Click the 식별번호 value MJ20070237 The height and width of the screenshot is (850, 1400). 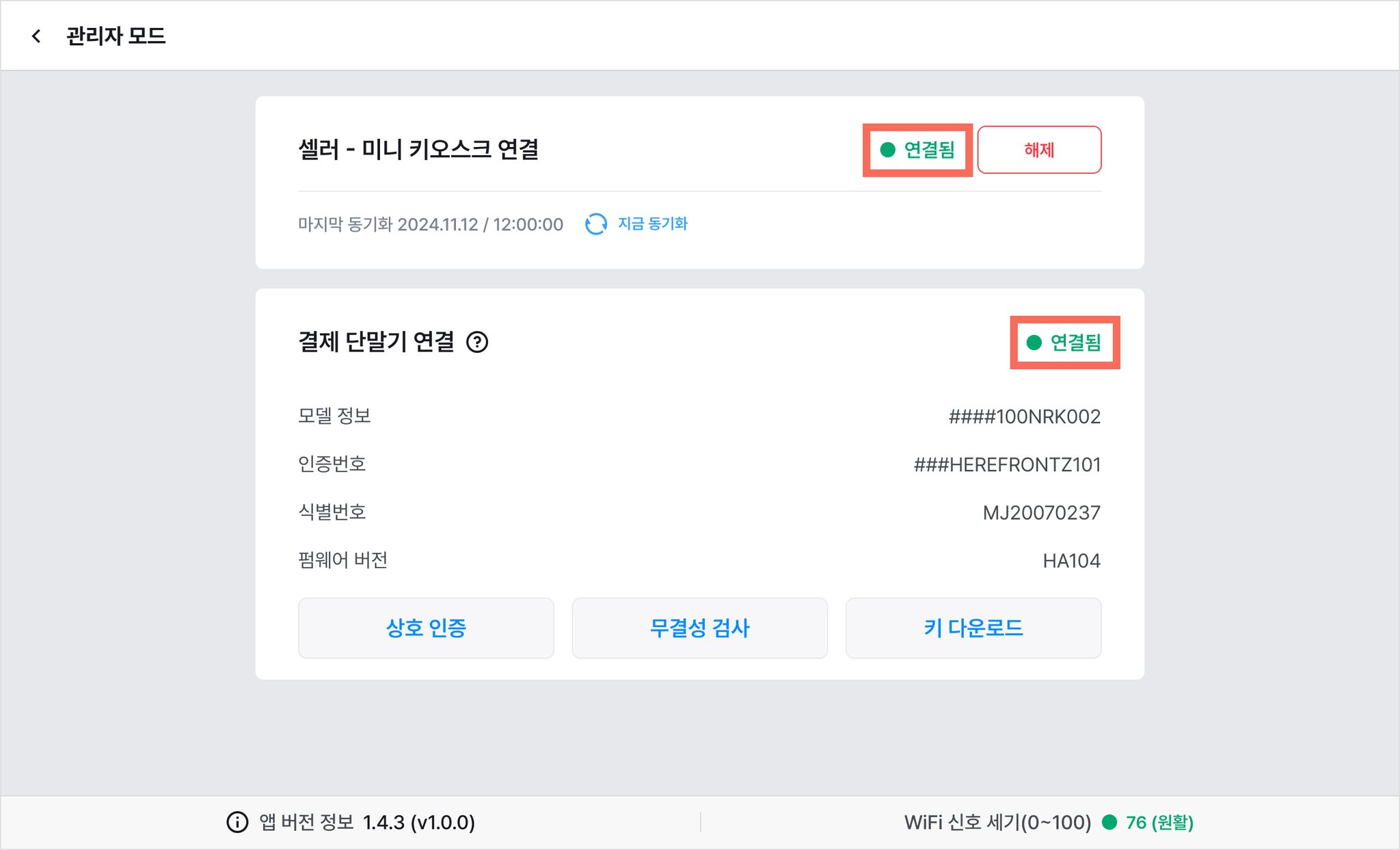(x=1042, y=513)
